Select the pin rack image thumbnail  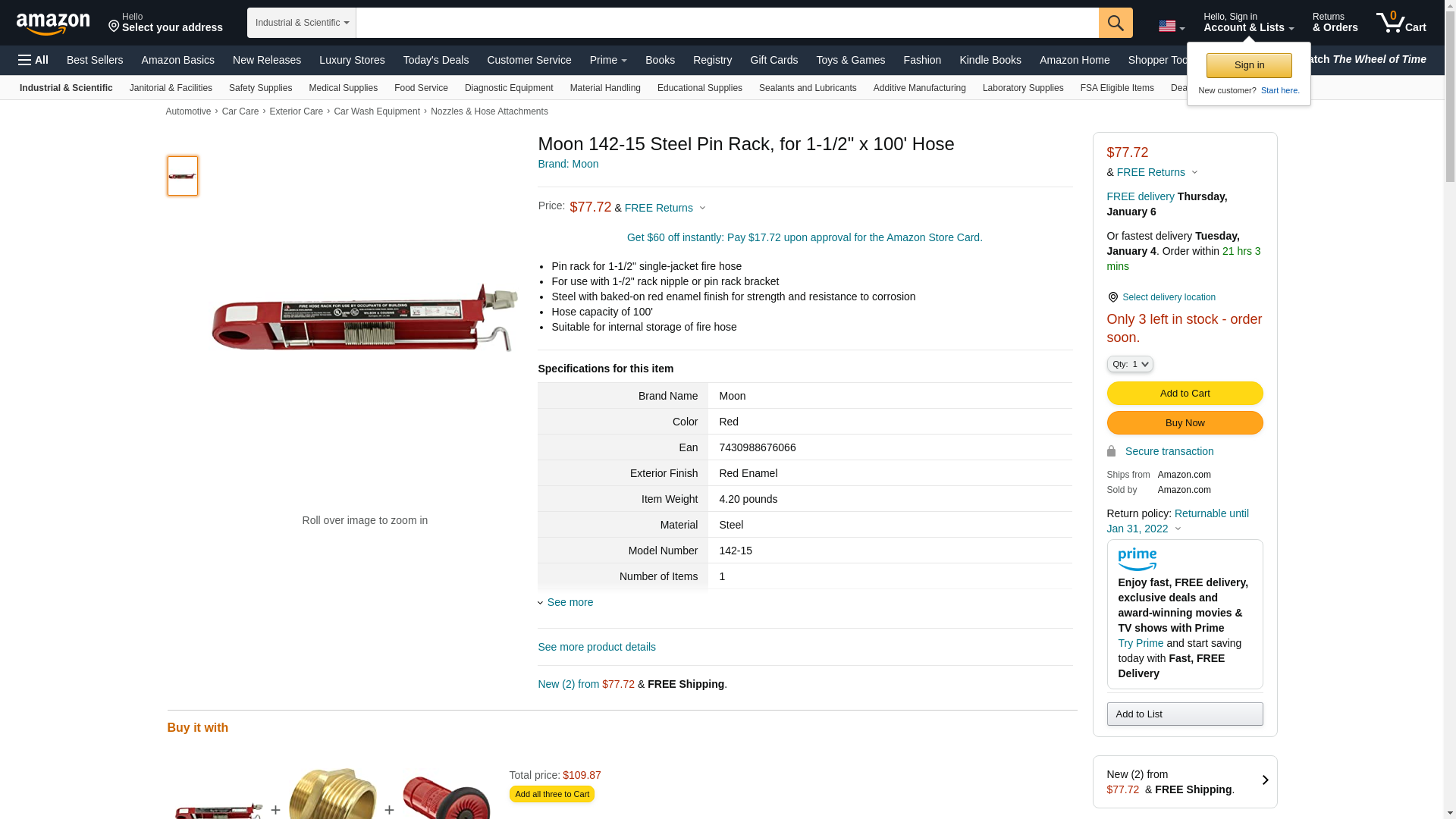pos(183,176)
